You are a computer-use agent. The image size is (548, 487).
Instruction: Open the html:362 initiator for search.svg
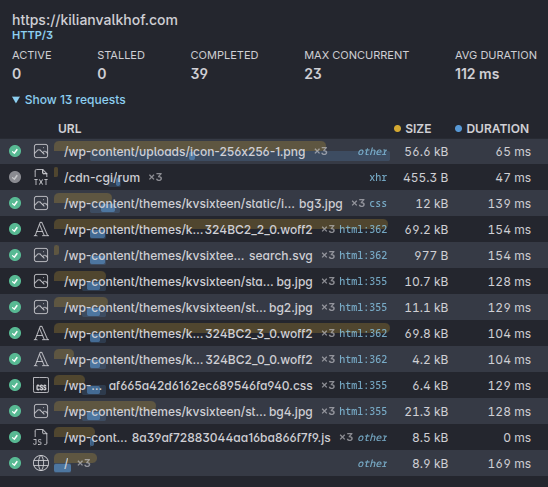363,255
